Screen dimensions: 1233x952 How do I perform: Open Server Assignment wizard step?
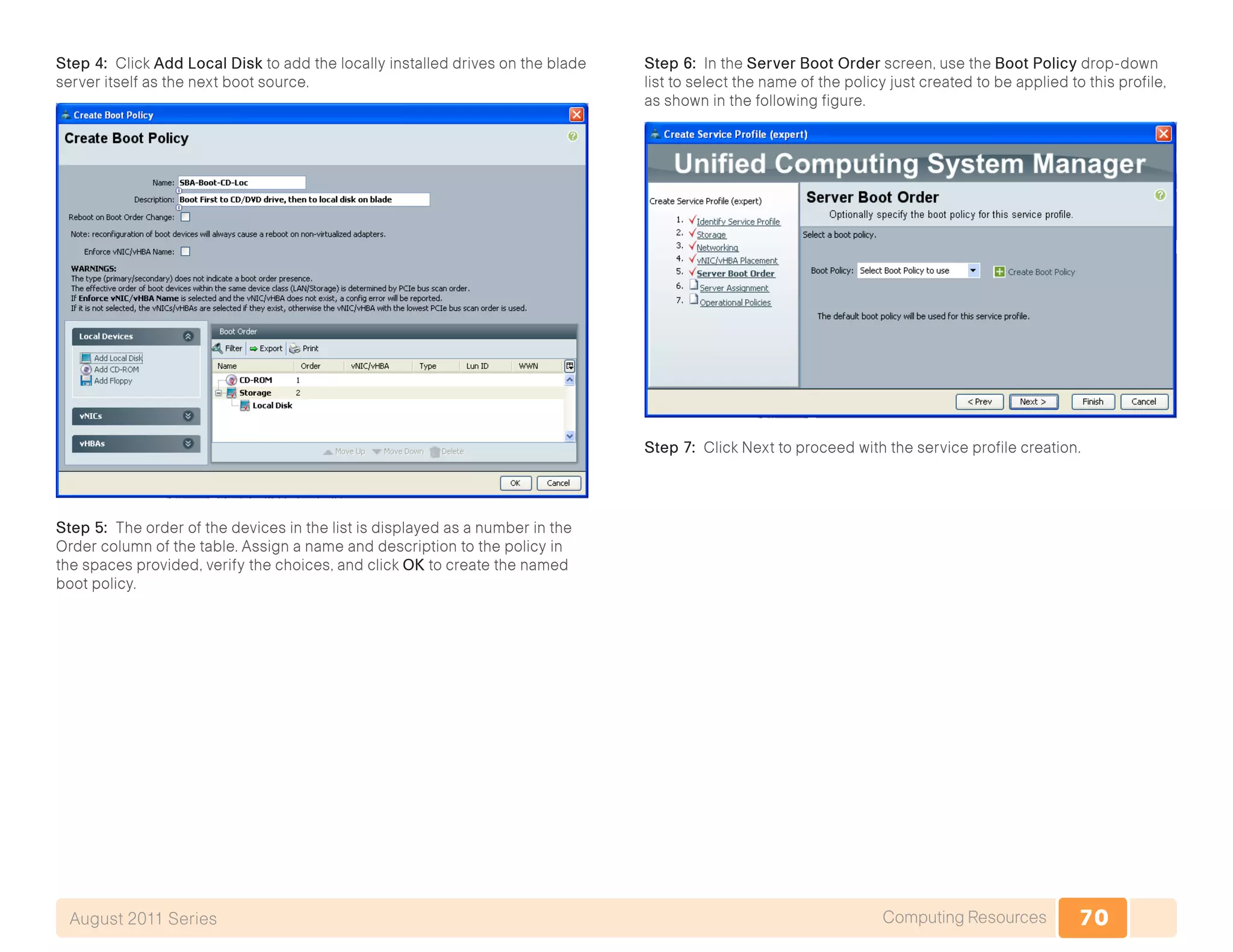pos(733,288)
